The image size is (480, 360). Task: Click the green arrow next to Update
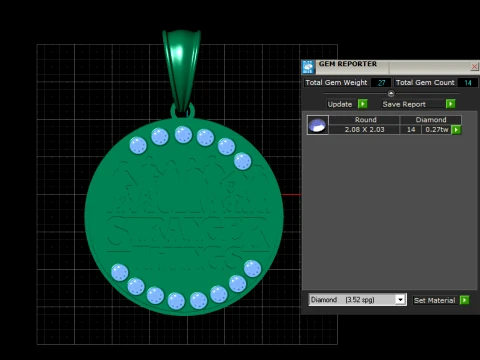[x=363, y=104]
